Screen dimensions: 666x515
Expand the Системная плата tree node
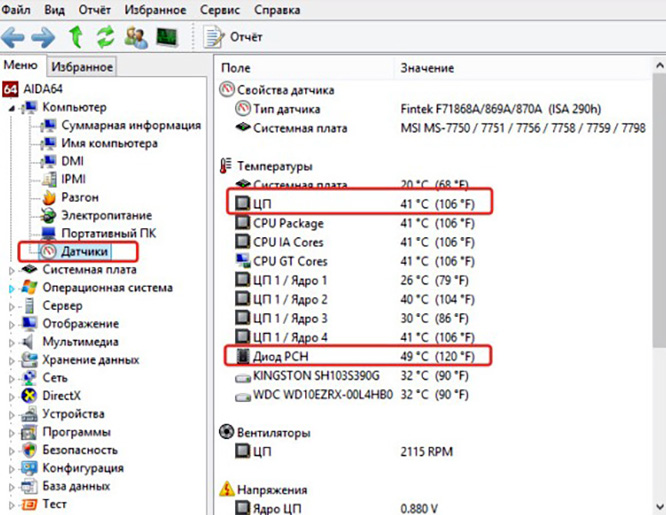tap(12, 270)
